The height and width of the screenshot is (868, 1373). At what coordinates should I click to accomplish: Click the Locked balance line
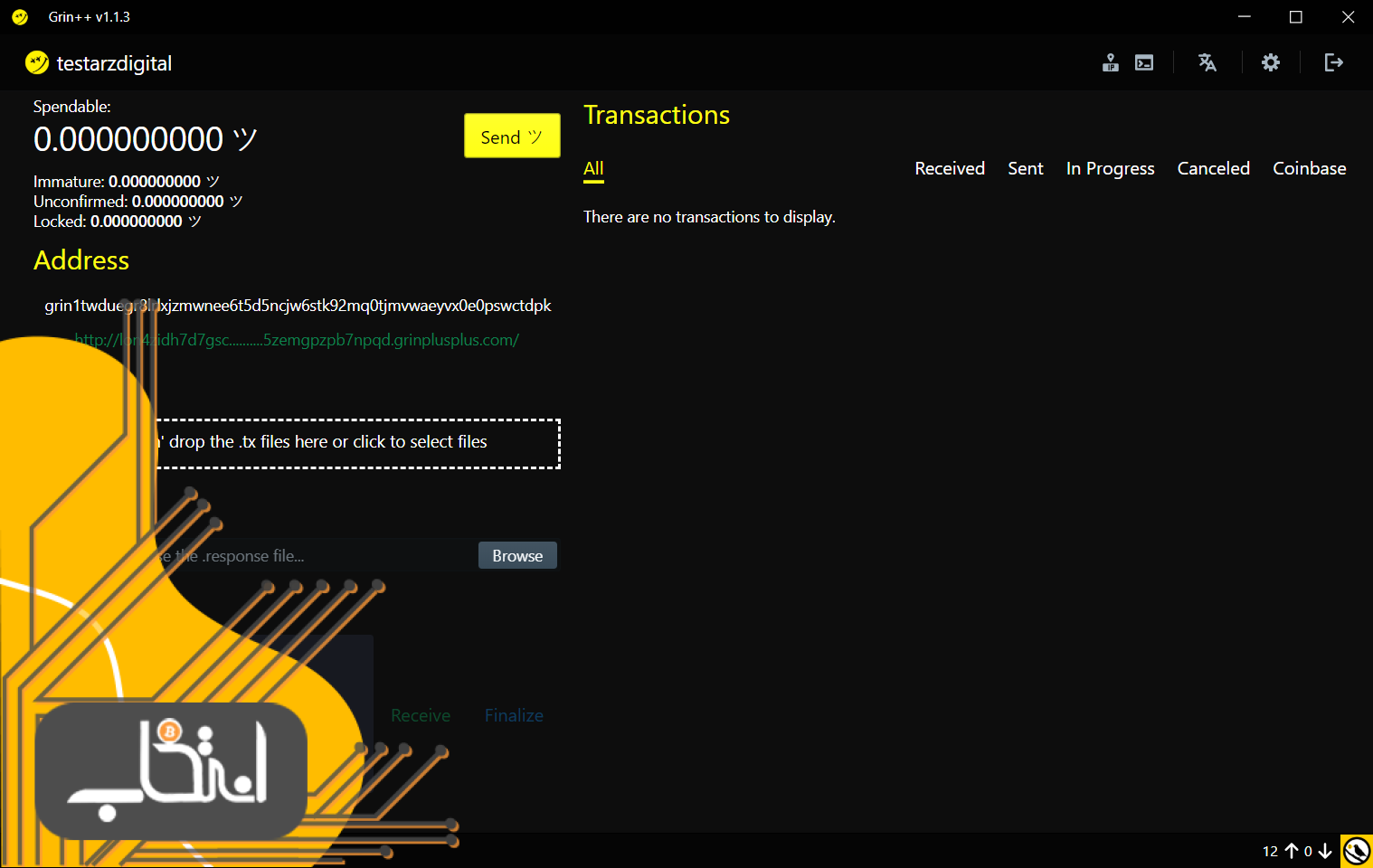(x=118, y=222)
